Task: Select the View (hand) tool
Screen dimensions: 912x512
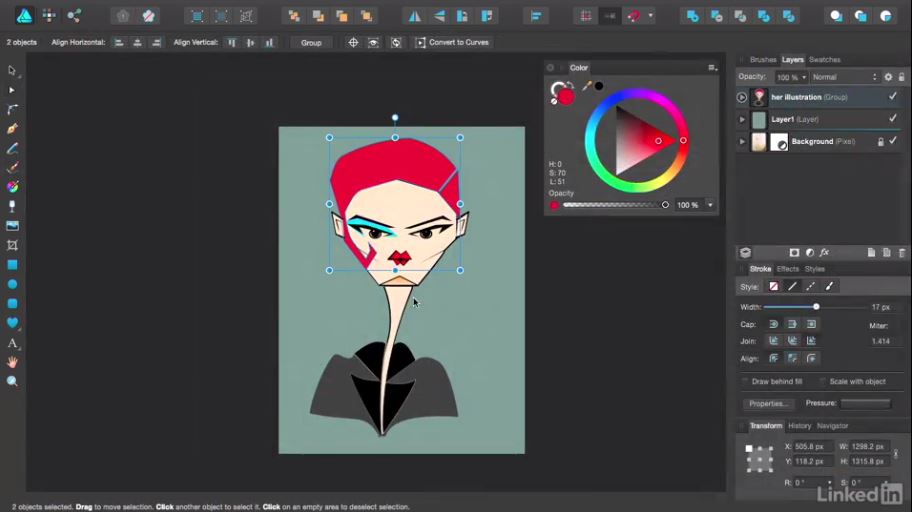Action: coord(12,362)
